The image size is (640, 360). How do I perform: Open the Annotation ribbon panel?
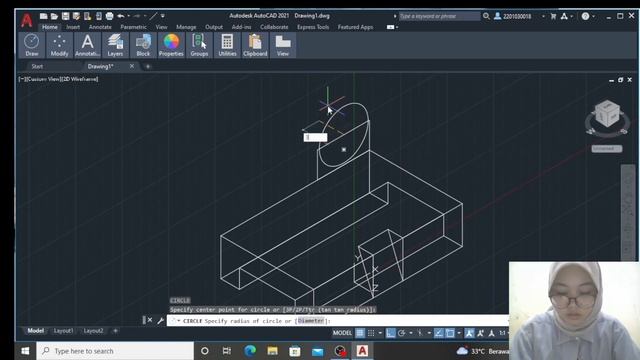point(87,45)
